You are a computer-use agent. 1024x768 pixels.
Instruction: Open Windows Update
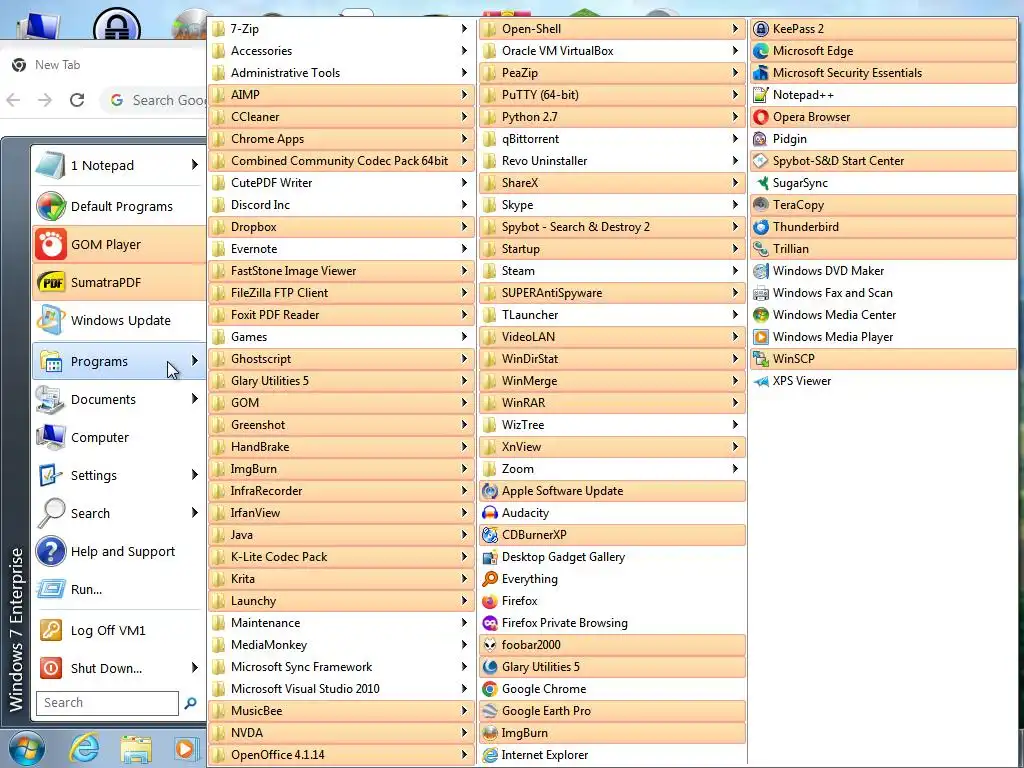(x=118, y=320)
